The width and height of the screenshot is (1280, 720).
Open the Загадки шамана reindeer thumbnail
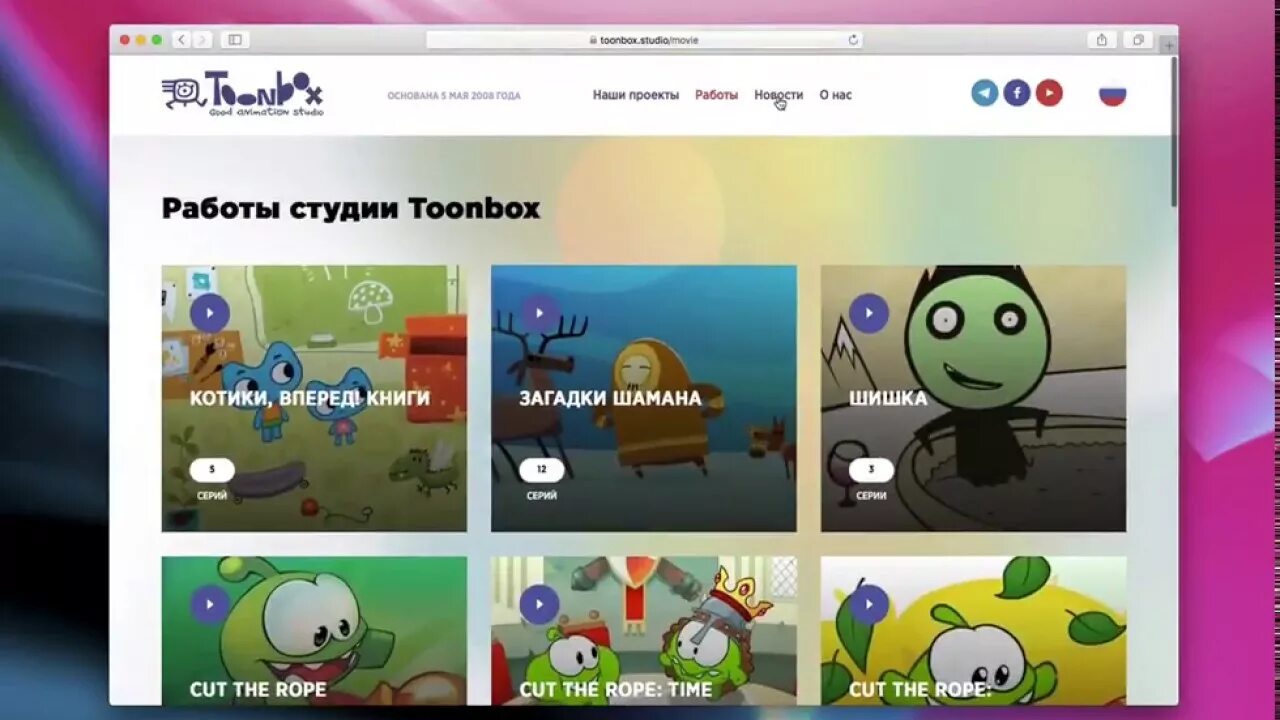click(644, 398)
